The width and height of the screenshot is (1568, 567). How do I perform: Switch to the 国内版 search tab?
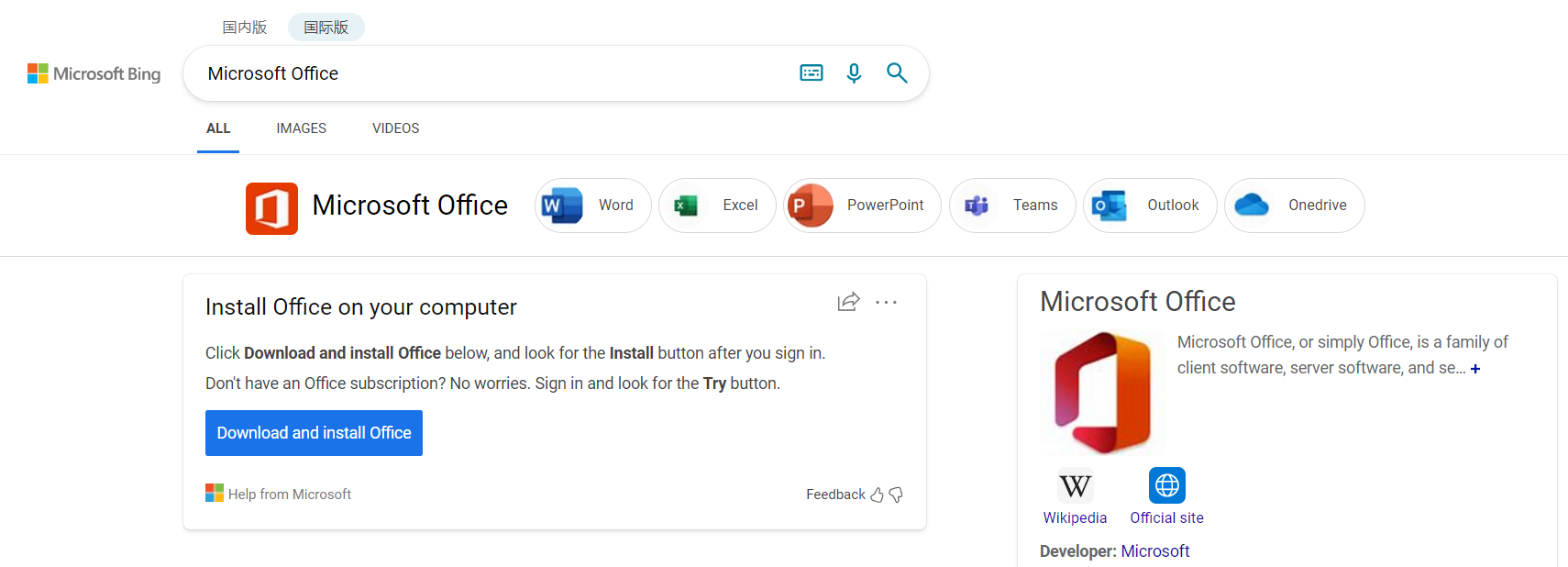tap(245, 28)
